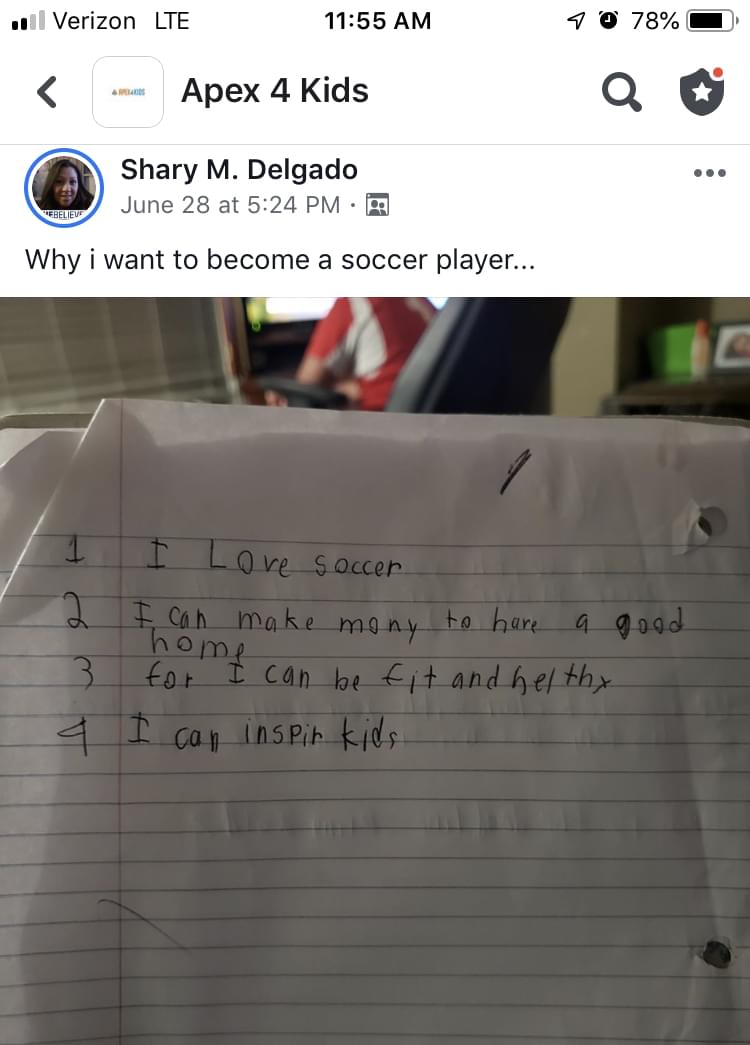750x1045 pixels.
Task: Tap the back arrow chevron
Action: pyautogui.click(x=47, y=91)
